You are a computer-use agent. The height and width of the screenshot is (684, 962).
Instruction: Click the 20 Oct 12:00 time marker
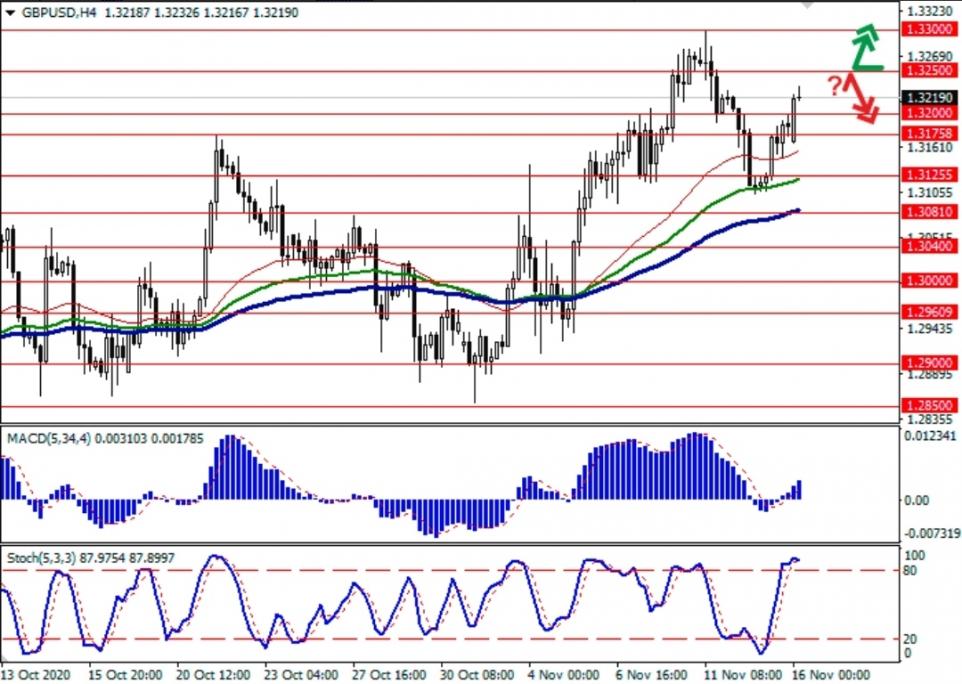coord(215,673)
